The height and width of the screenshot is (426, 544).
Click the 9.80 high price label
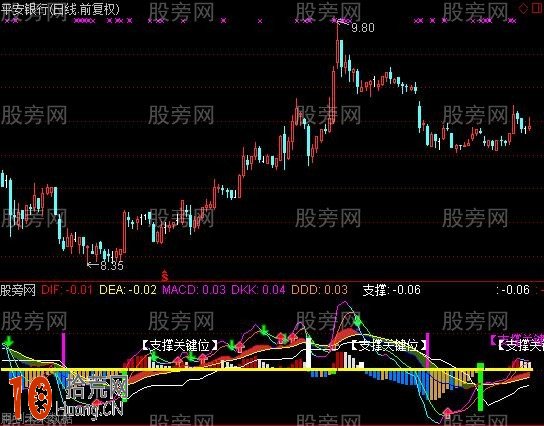(363, 28)
